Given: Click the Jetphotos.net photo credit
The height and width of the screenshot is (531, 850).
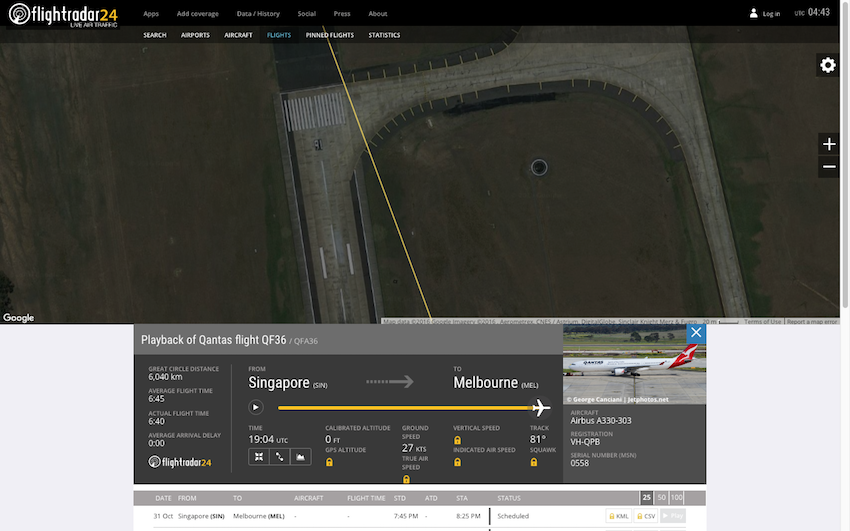Looking at the screenshot, I should click(x=617, y=399).
